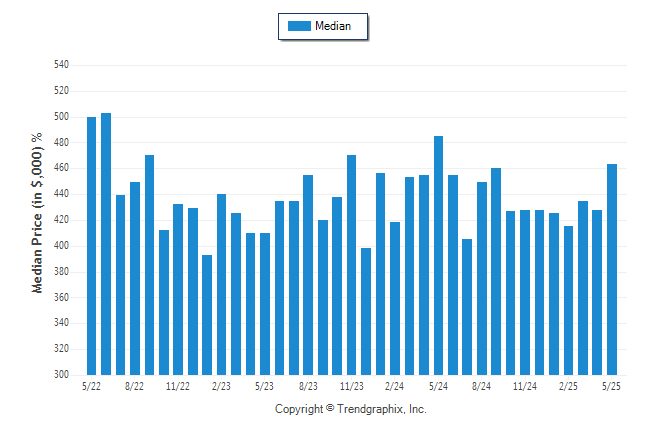
Task: Click the 360 y-axis value
Action: point(61,297)
